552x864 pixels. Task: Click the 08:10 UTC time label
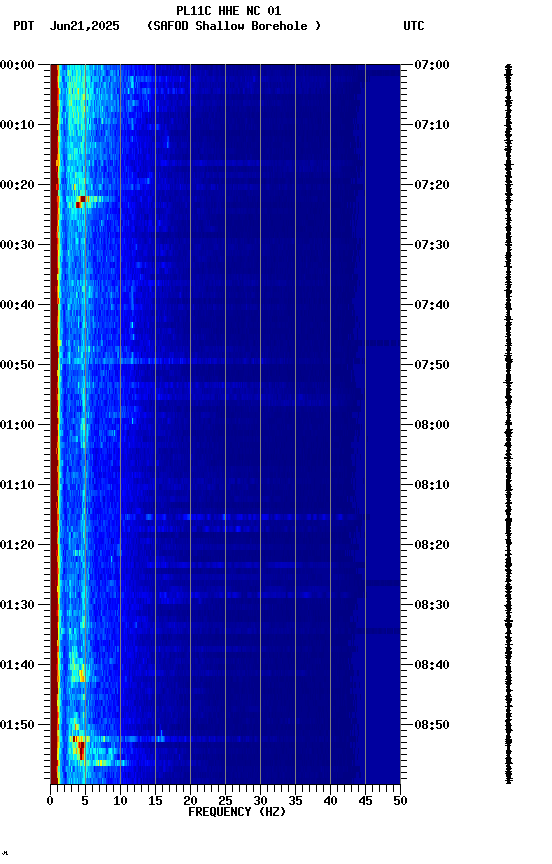coord(432,485)
